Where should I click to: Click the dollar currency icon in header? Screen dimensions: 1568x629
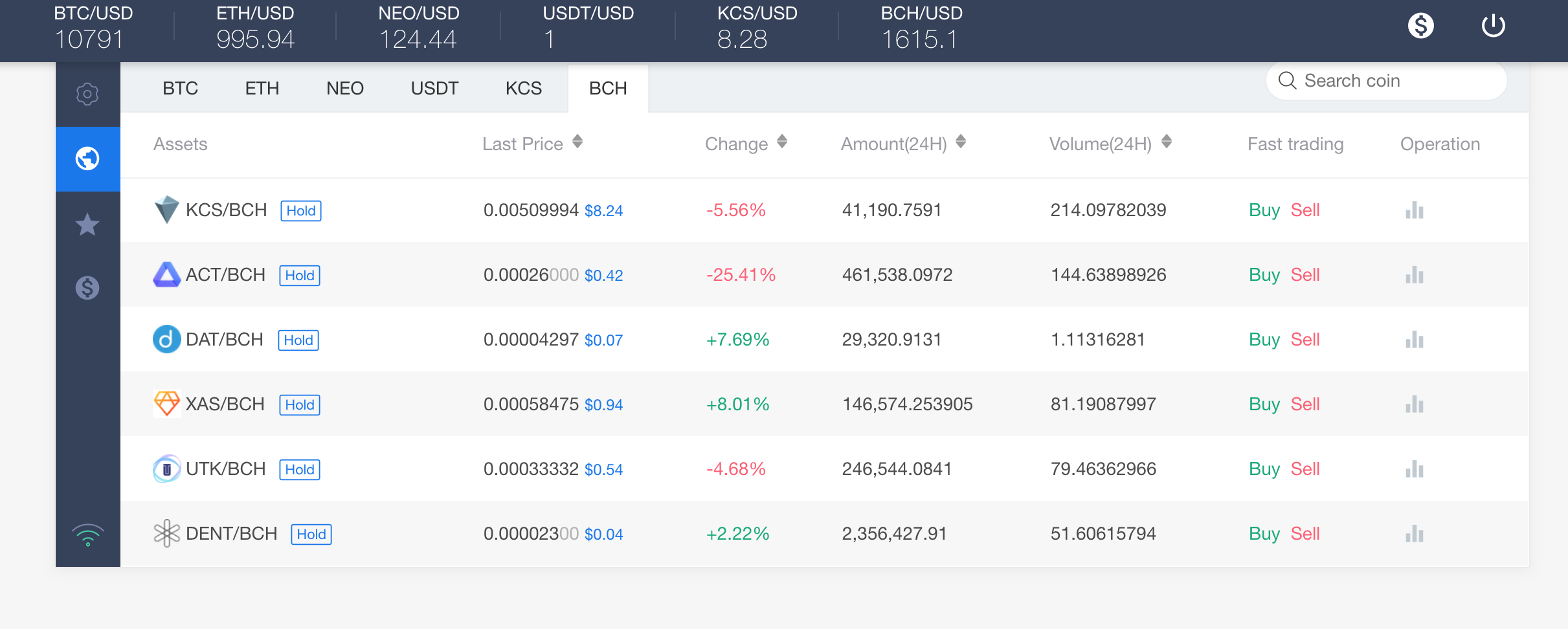click(x=1421, y=26)
